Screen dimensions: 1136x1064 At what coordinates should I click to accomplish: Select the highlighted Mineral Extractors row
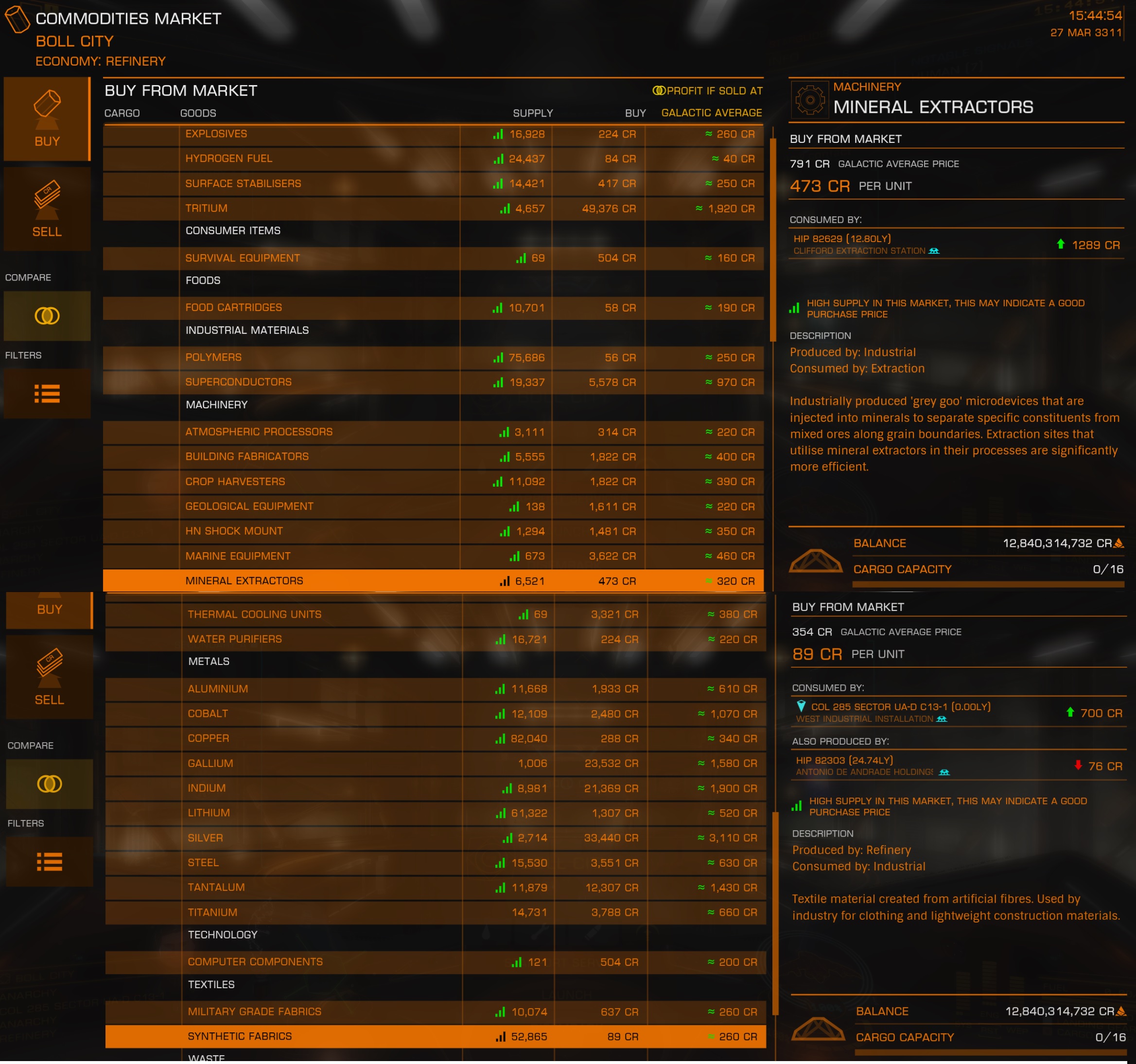point(433,580)
